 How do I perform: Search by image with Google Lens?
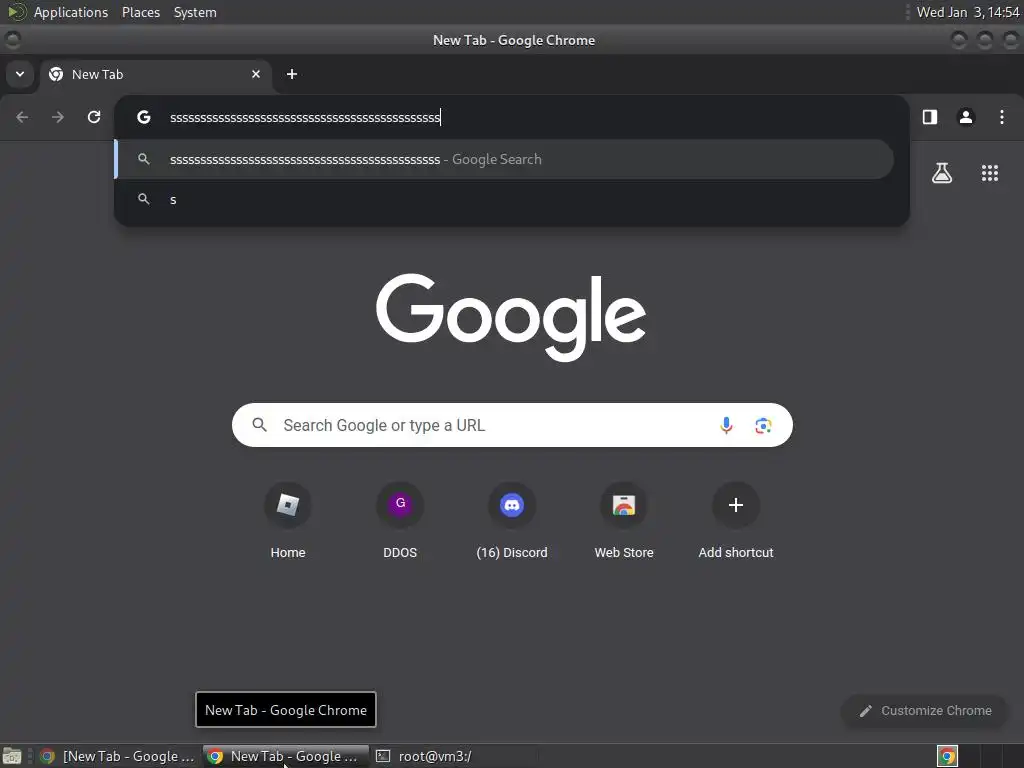click(x=763, y=426)
